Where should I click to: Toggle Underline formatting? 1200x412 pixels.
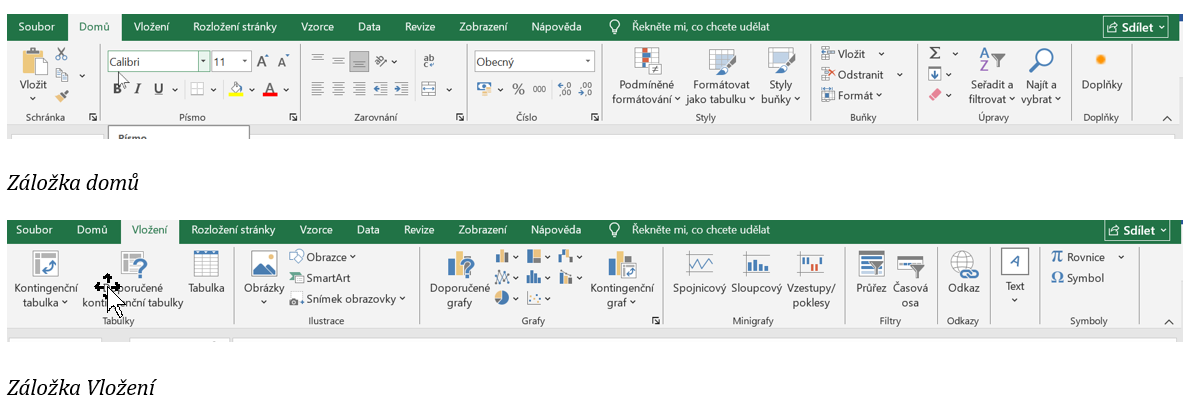coord(157,89)
